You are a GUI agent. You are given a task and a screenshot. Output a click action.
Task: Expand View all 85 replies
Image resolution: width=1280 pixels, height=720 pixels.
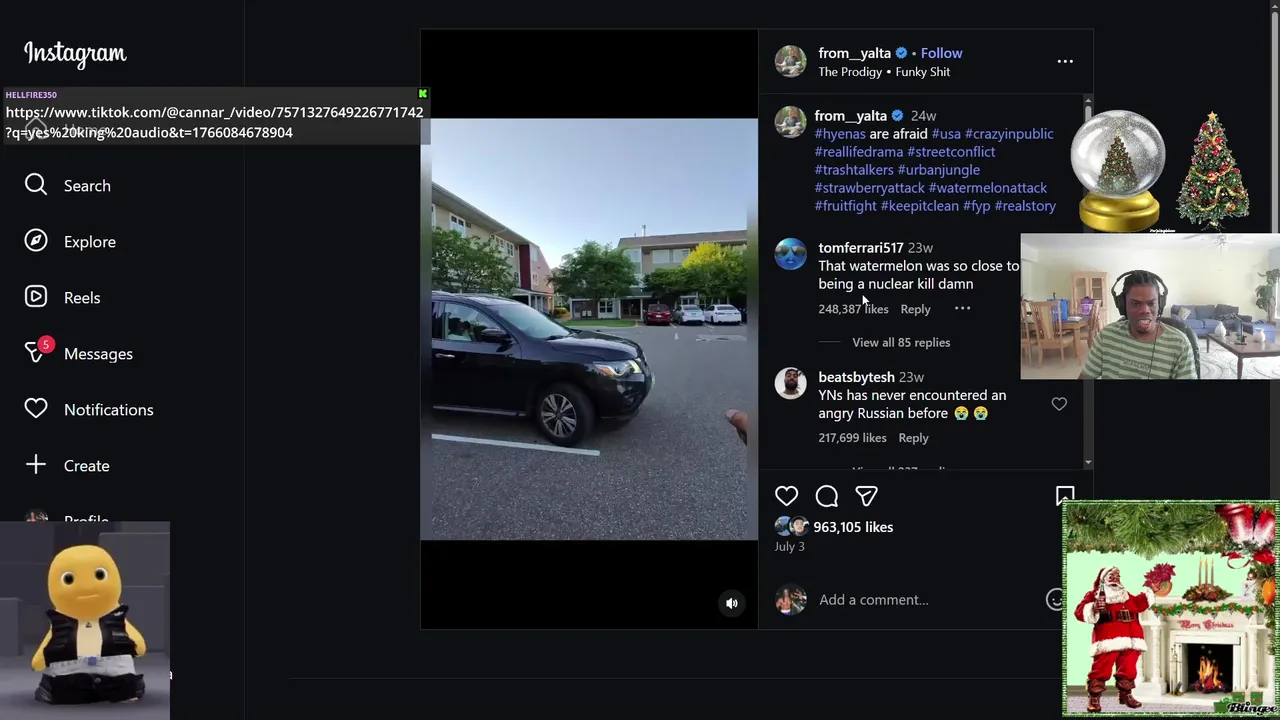coord(901,343)
